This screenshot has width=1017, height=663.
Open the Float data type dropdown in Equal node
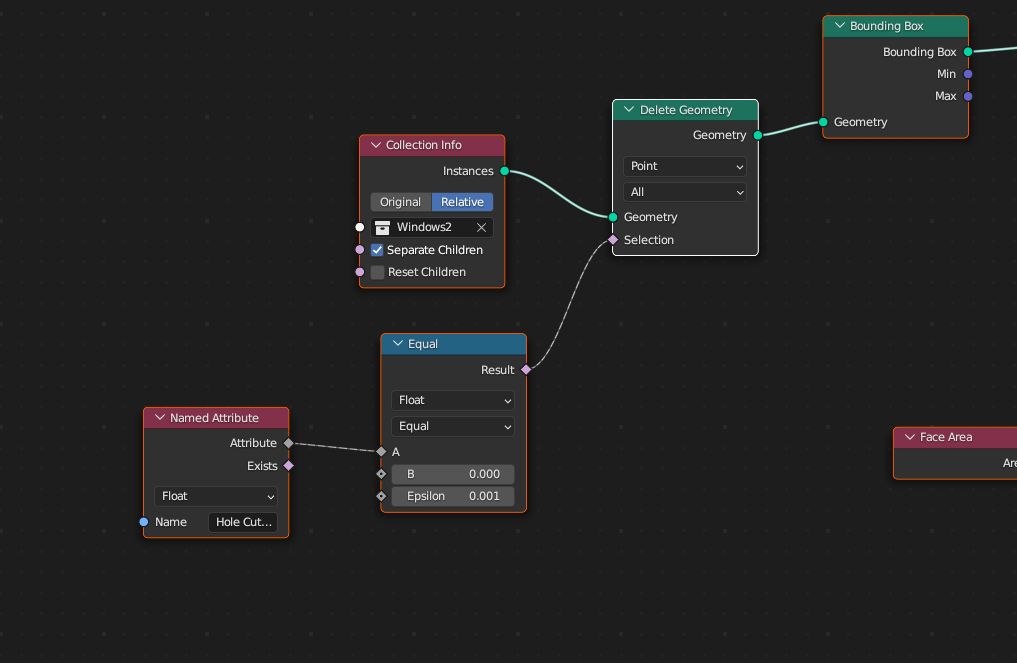pyautogui.click(x=453, y=400)
